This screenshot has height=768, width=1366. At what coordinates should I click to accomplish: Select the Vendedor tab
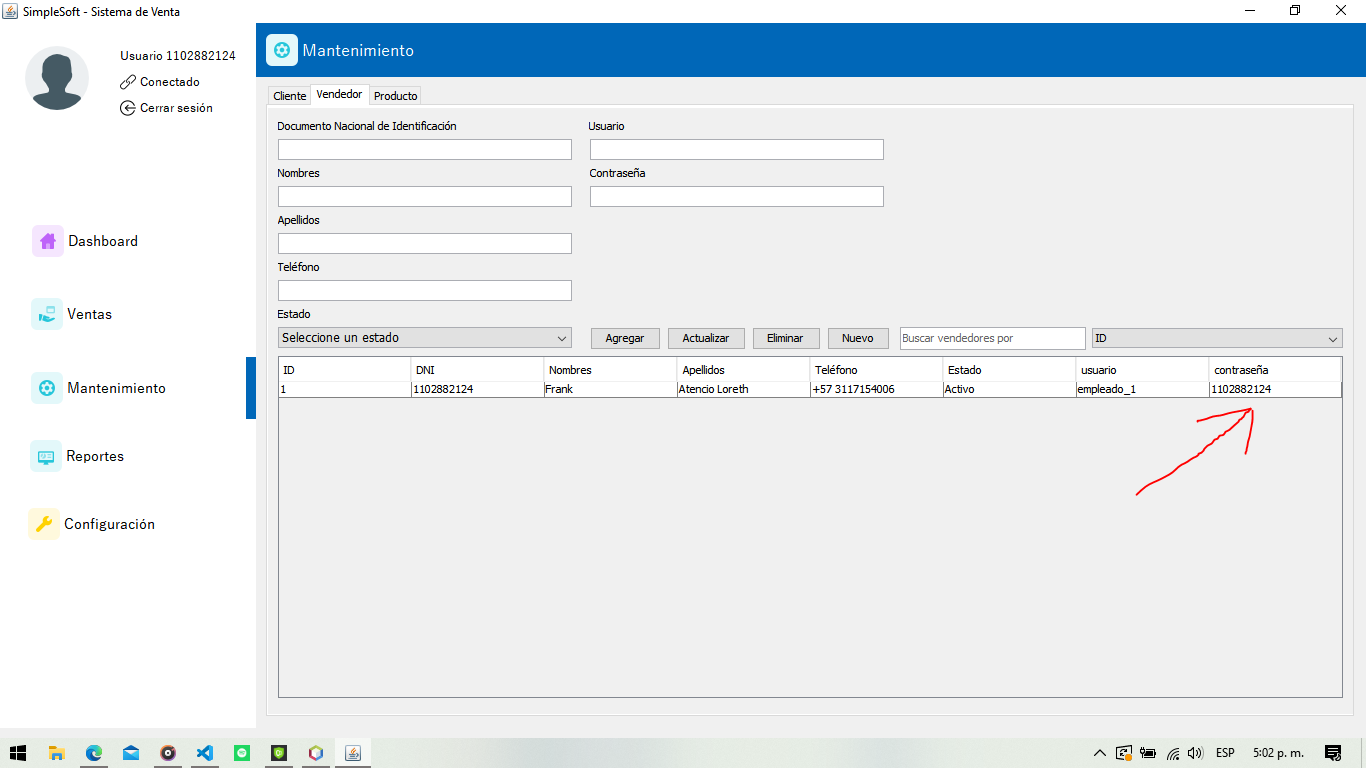coord(339,94)
